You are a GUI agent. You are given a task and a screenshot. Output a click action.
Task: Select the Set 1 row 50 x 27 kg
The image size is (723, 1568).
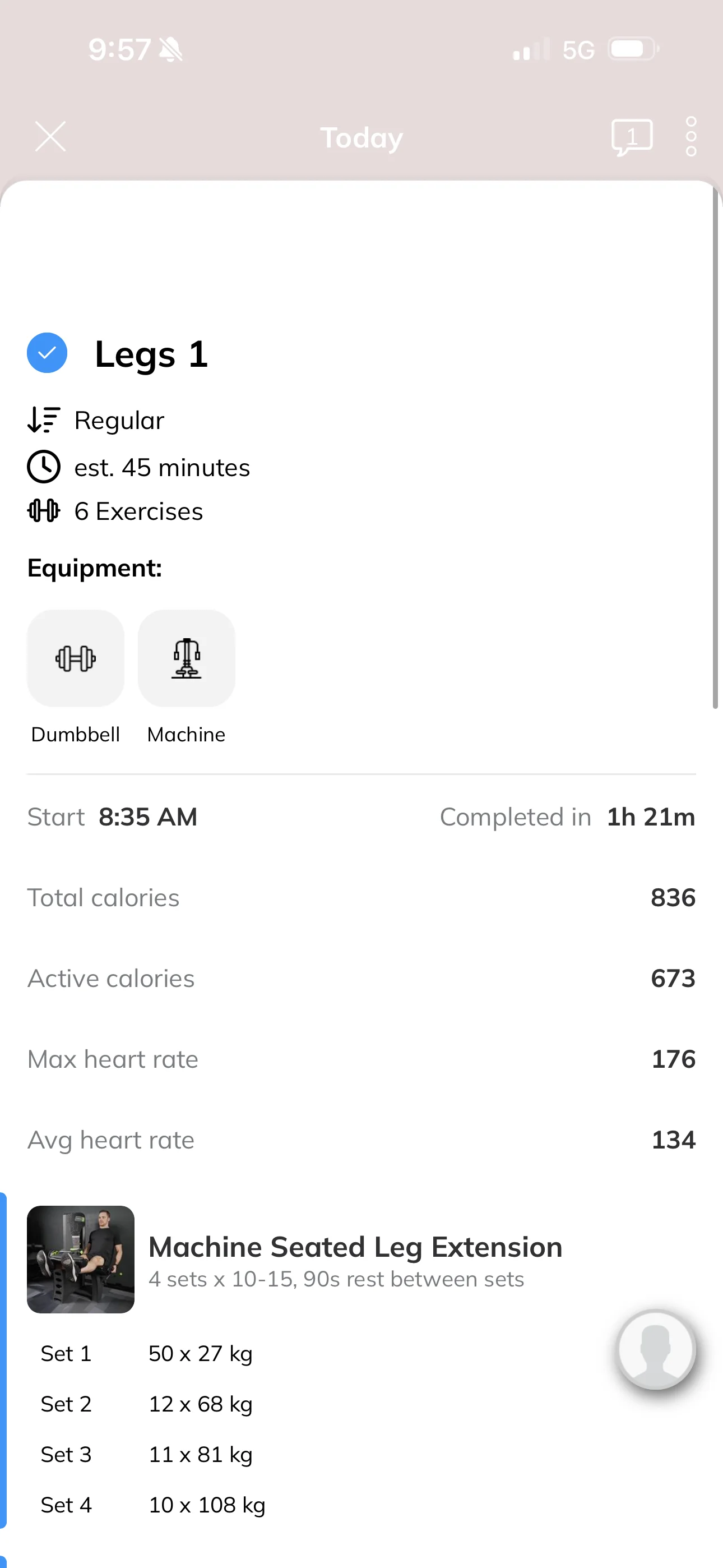tap(147, 1353)
